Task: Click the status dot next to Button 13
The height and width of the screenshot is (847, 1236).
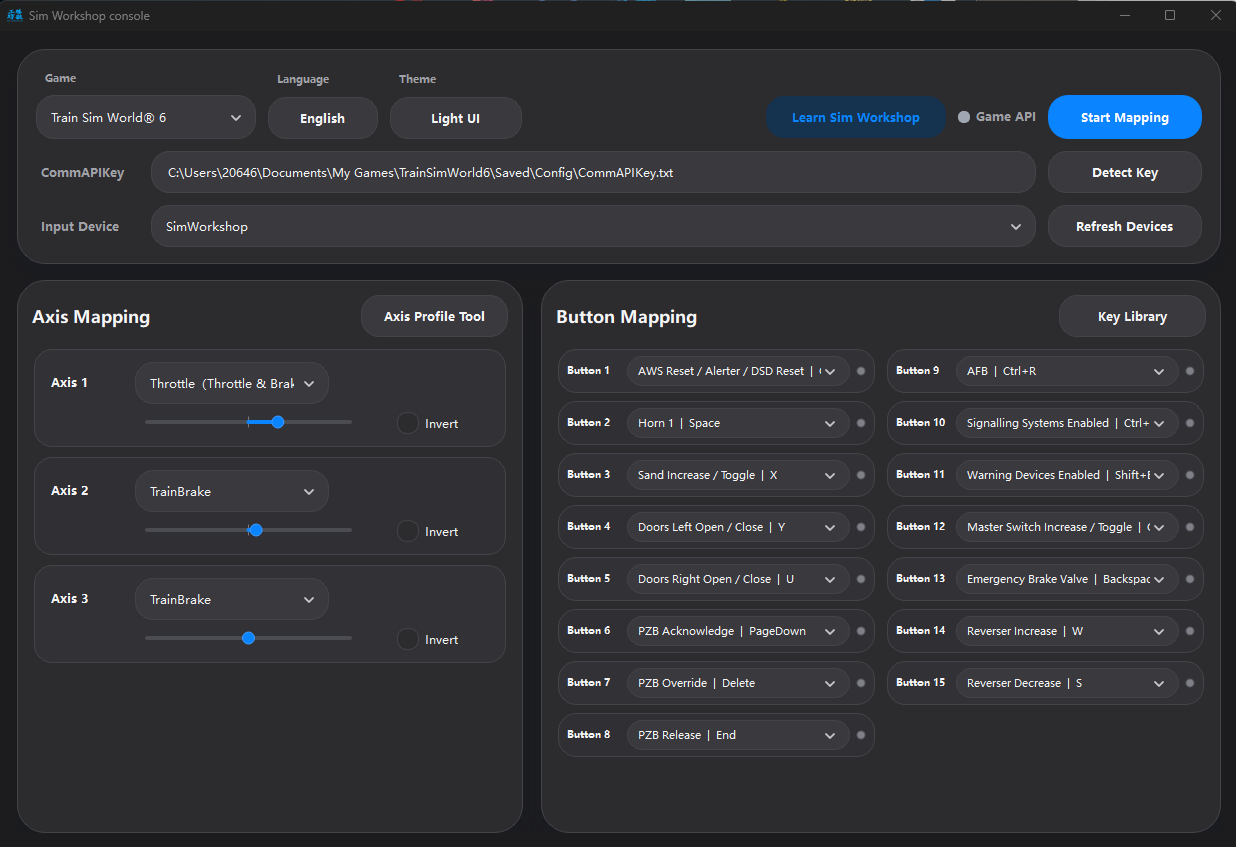Action: [1190, 579]
